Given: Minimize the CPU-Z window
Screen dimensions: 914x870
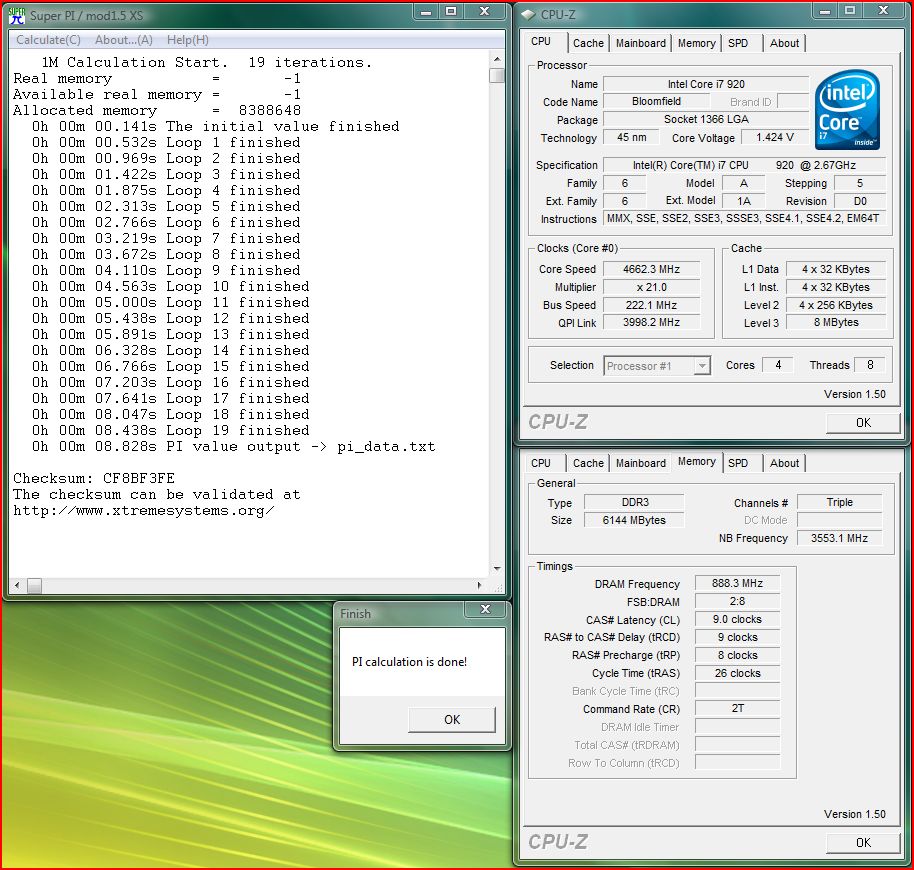Looking at the screenshot, I should click(825, 11).
